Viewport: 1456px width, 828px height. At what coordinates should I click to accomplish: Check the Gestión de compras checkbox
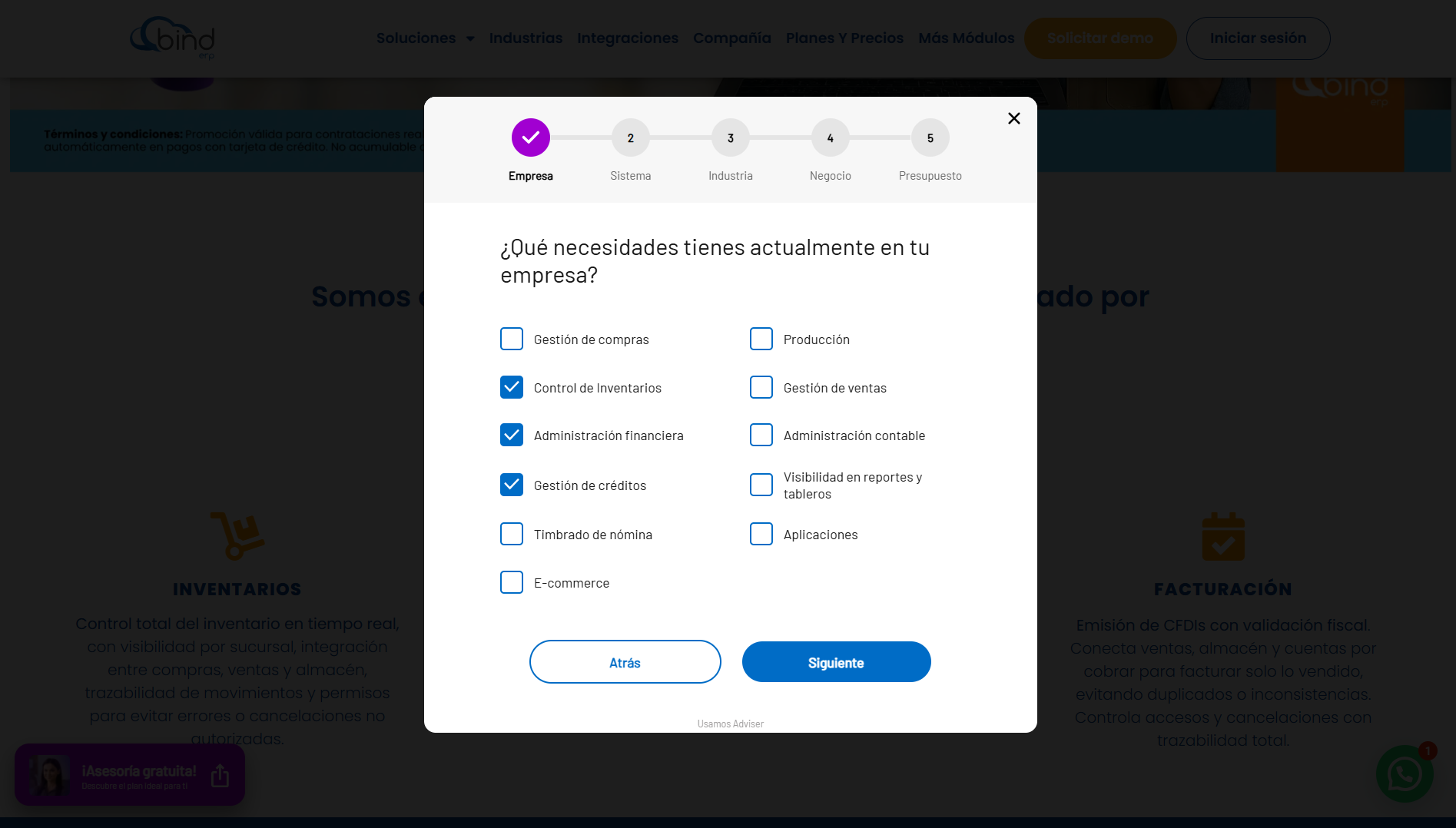(x=512, y=339)
